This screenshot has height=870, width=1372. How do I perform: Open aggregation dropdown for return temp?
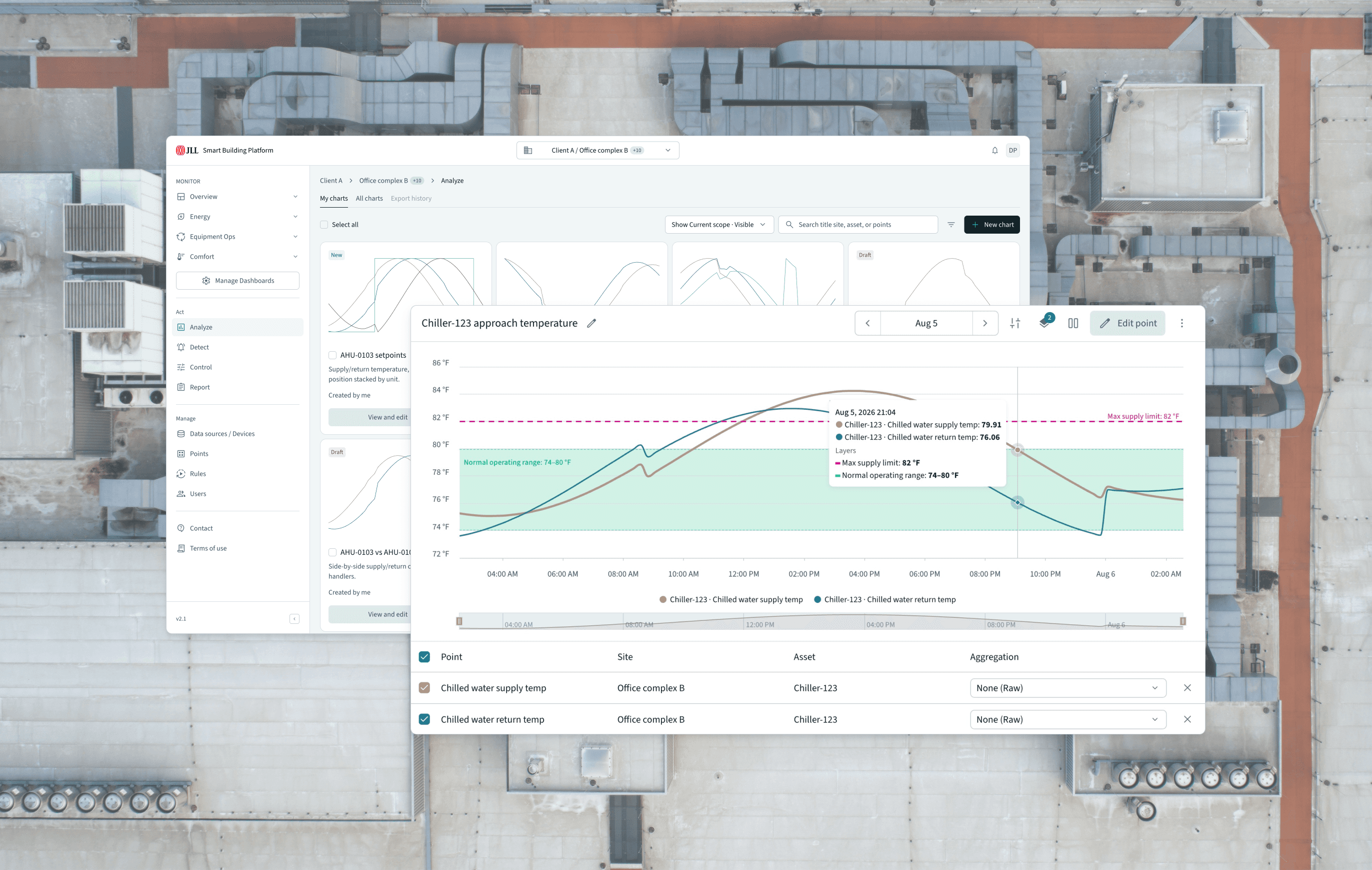point(1067,719)
